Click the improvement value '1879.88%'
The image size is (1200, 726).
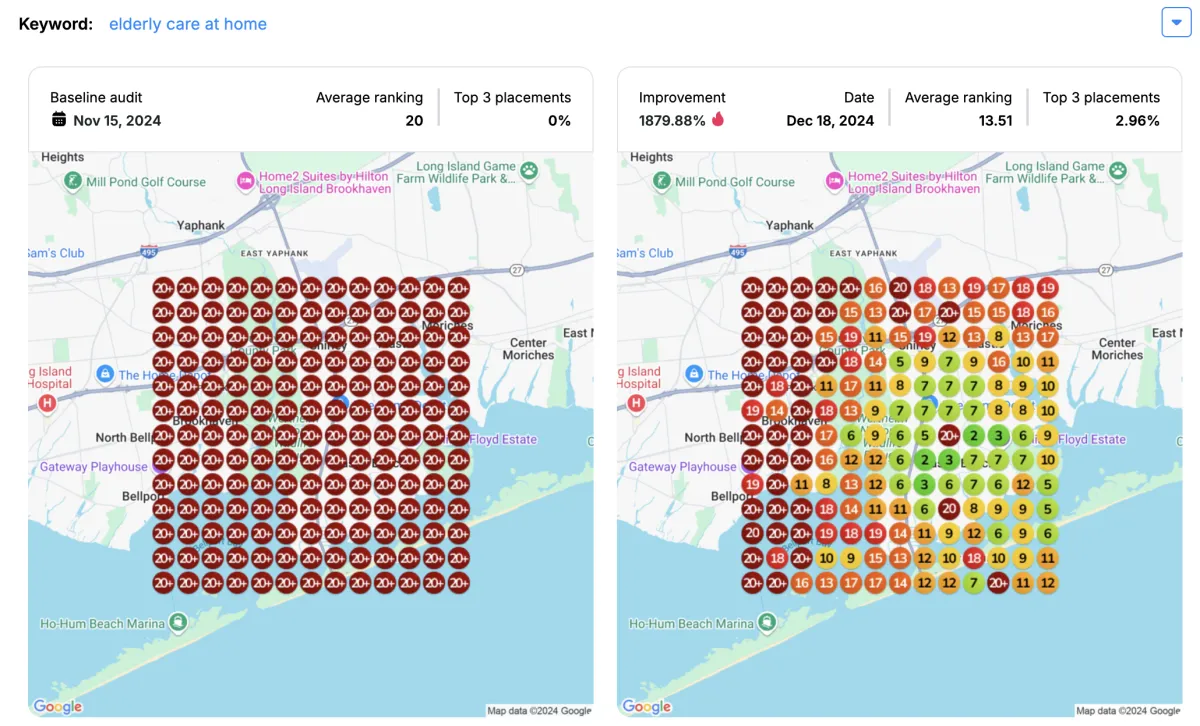pos(672,120)
